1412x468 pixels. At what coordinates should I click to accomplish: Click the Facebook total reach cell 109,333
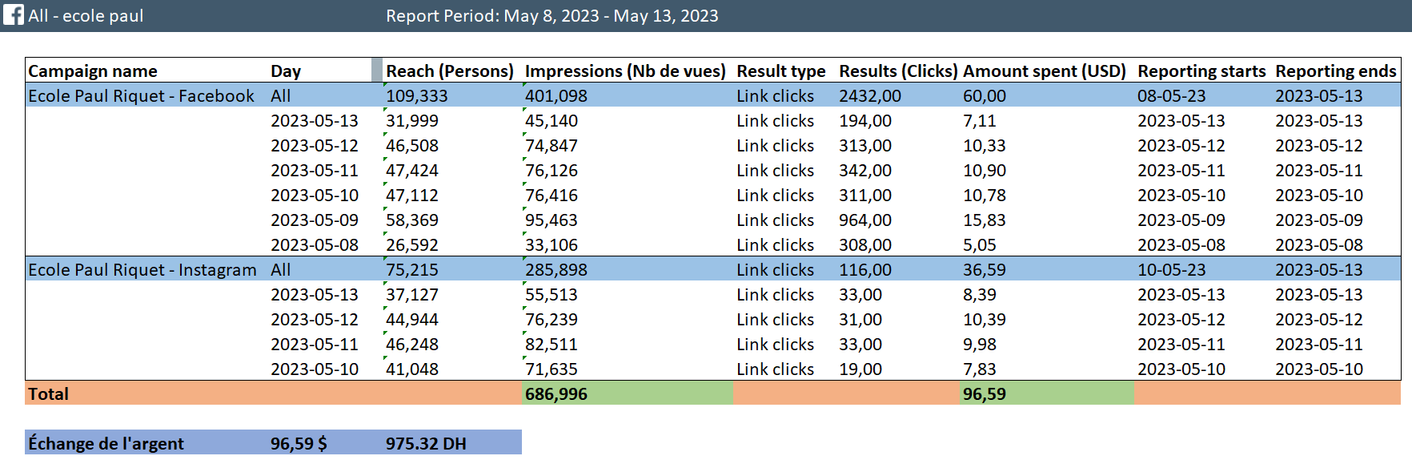(416, 96)
